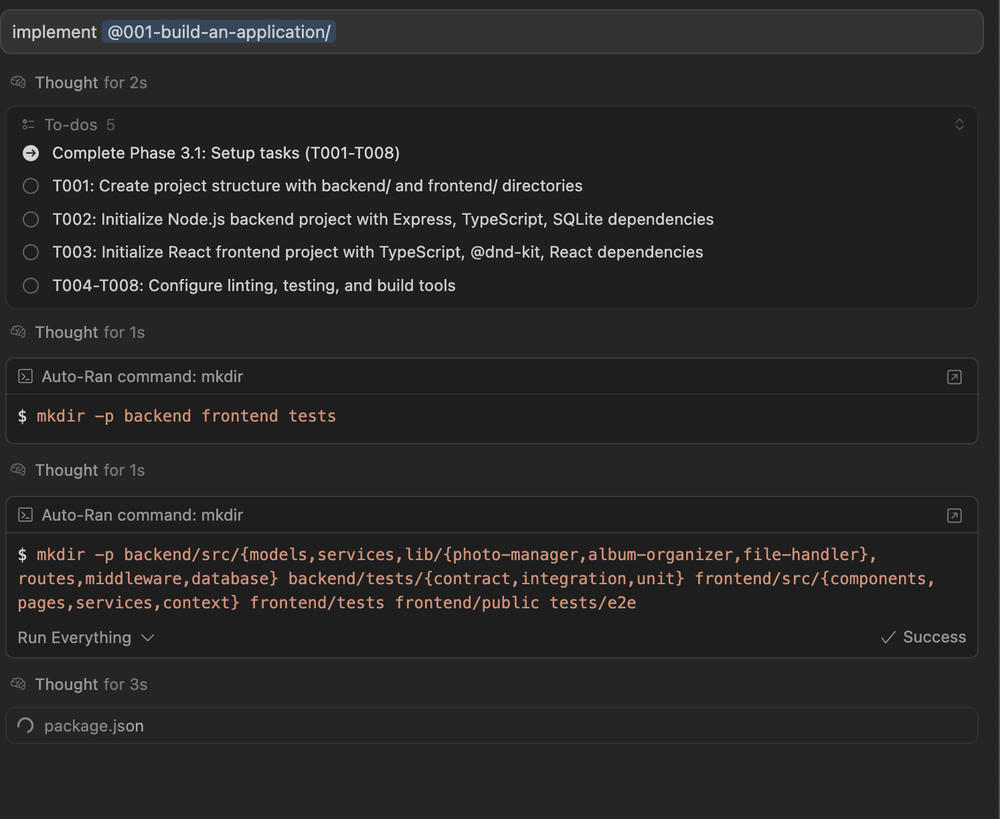
Task: Click the sort chevrons in the To-dos header
Action: (x=959, y=124)
